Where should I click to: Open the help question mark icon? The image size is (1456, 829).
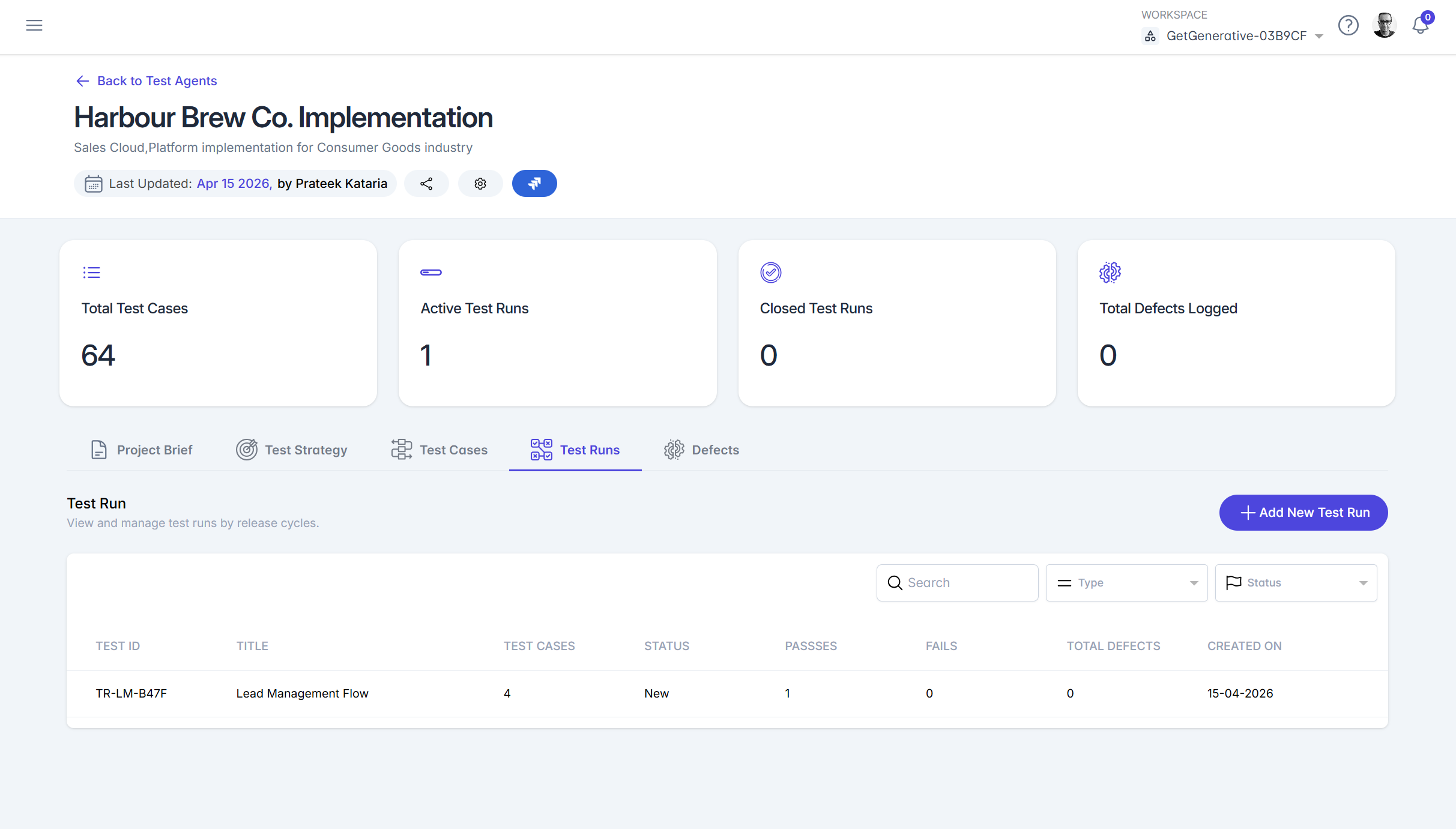coord(1348,25)
